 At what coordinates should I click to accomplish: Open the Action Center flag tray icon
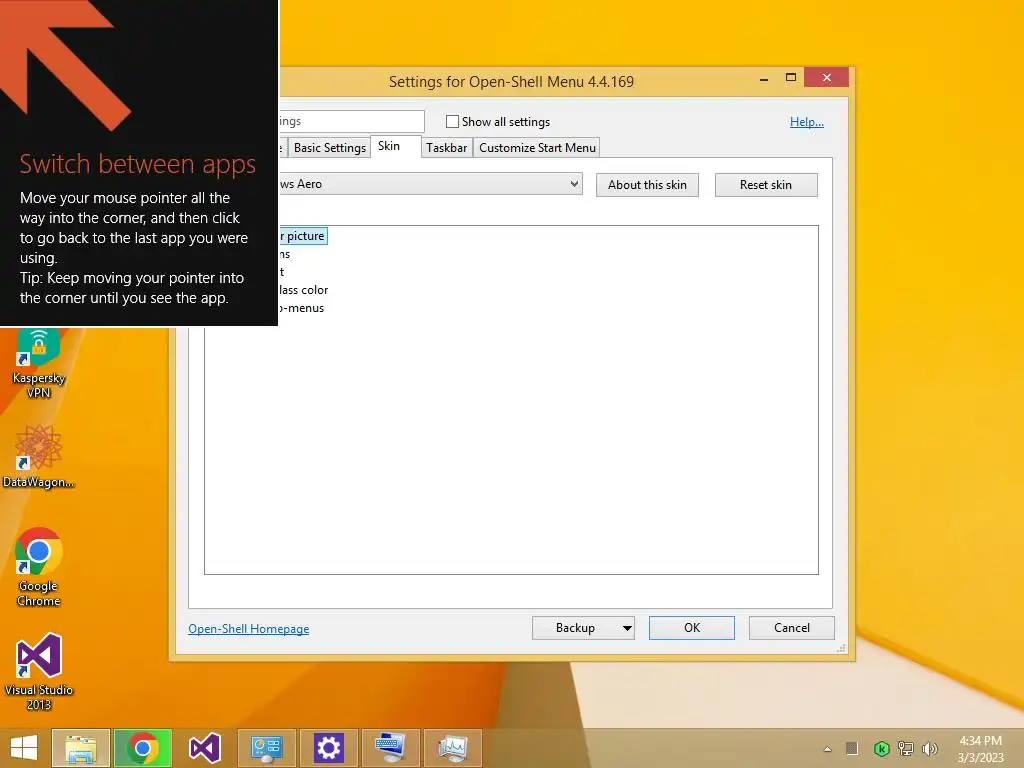(x=852, y=748)
